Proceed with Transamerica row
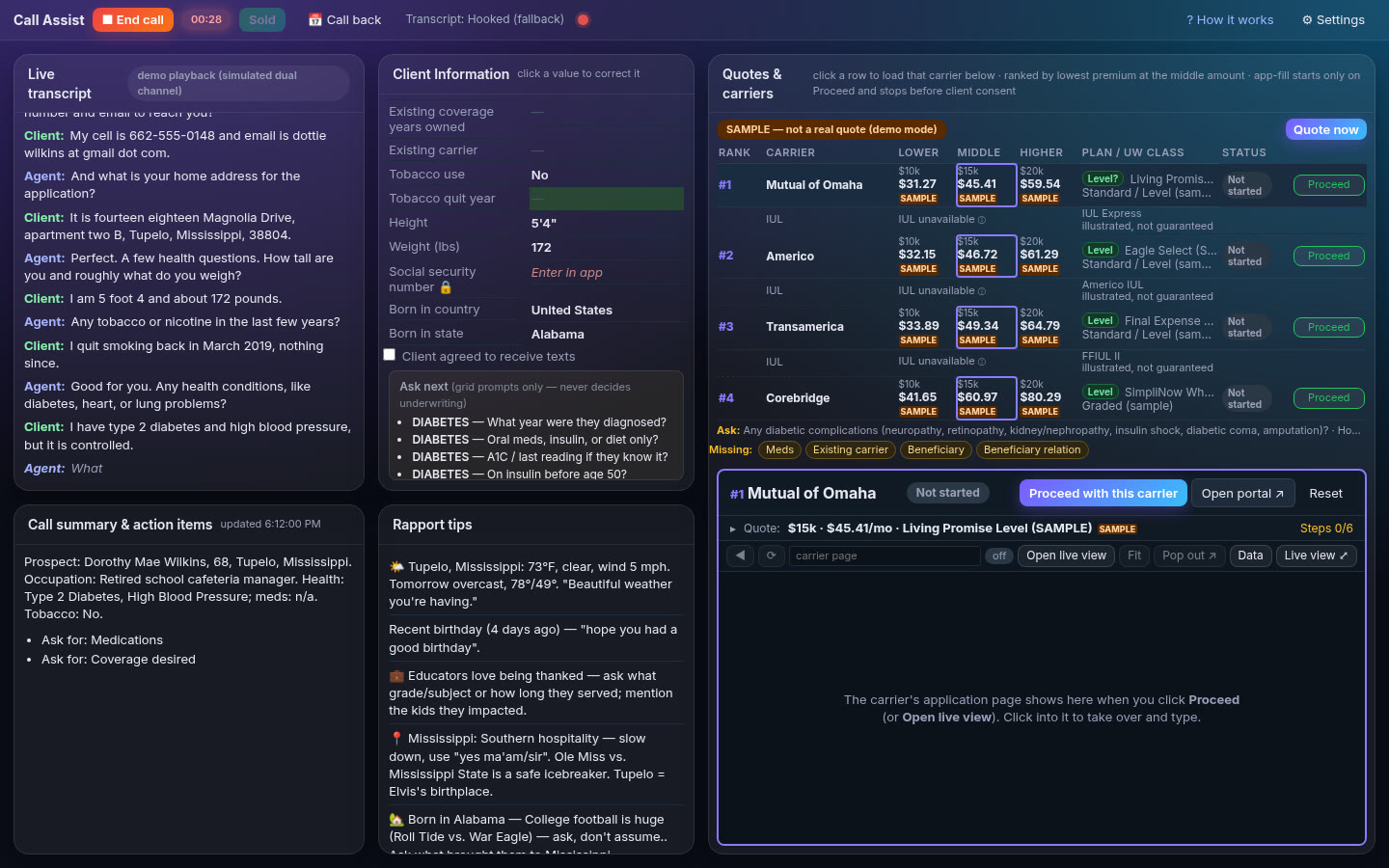This screenshot has height=868, width=1389. pyautogui.click(x=1328, y=328)
